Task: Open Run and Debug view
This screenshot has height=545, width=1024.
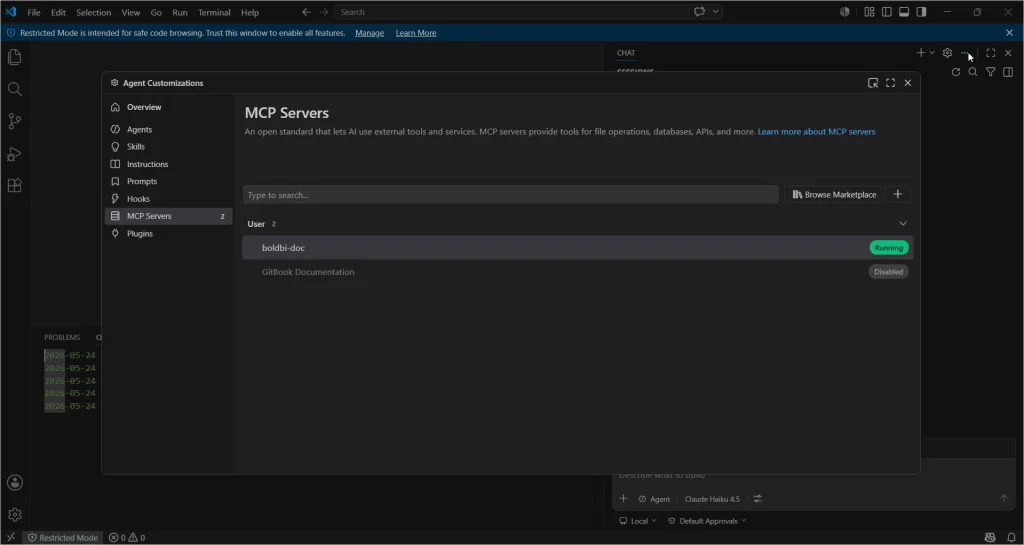Action: [x=14, y=154]
